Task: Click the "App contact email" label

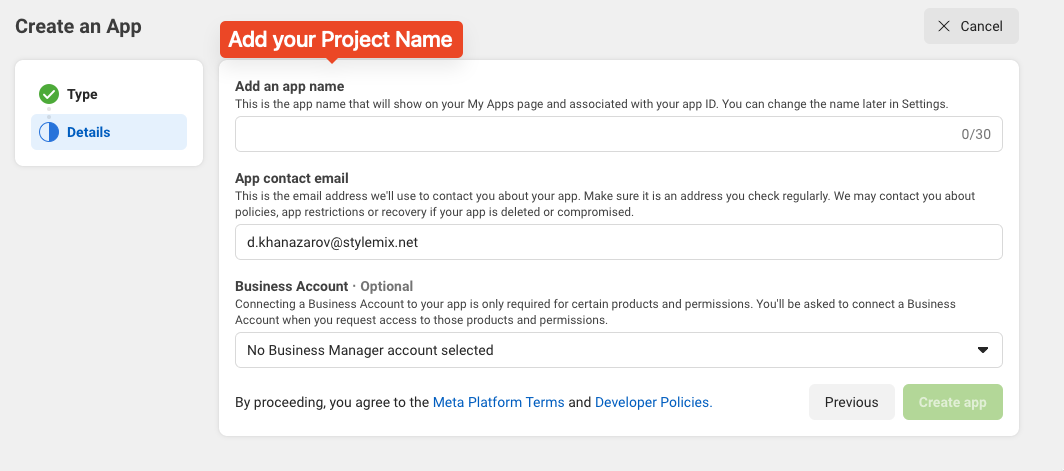Action: click(x=291, y=179)
